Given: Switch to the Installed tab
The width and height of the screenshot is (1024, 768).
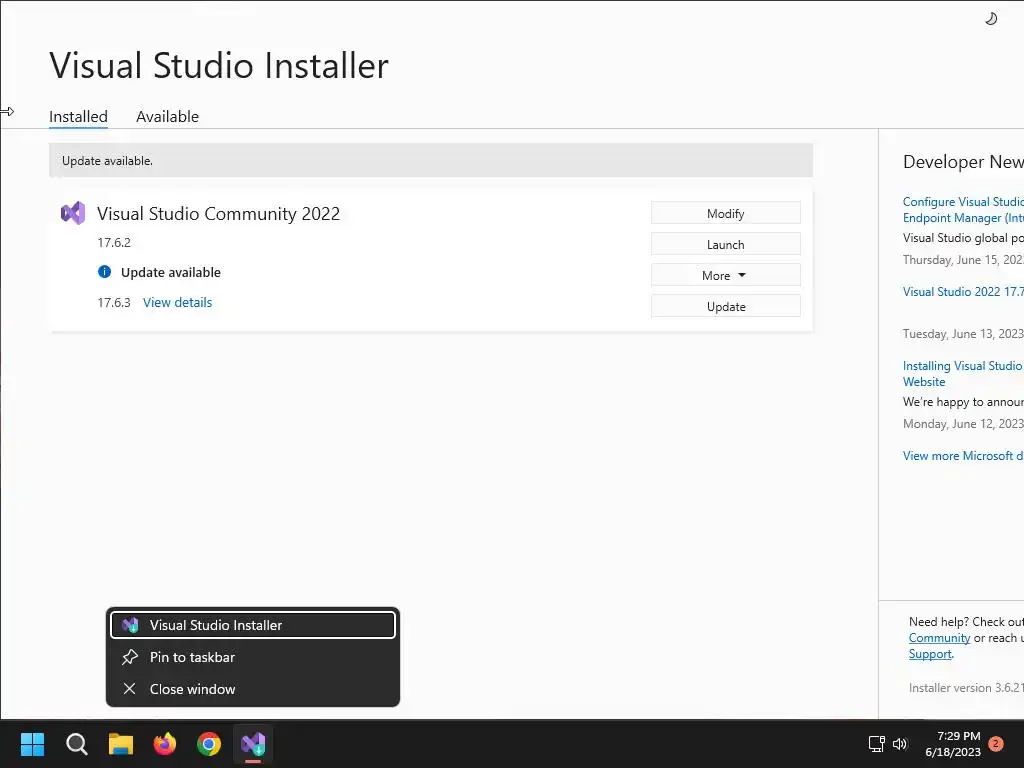Looking at the screenshot, I should click(78, 116).
